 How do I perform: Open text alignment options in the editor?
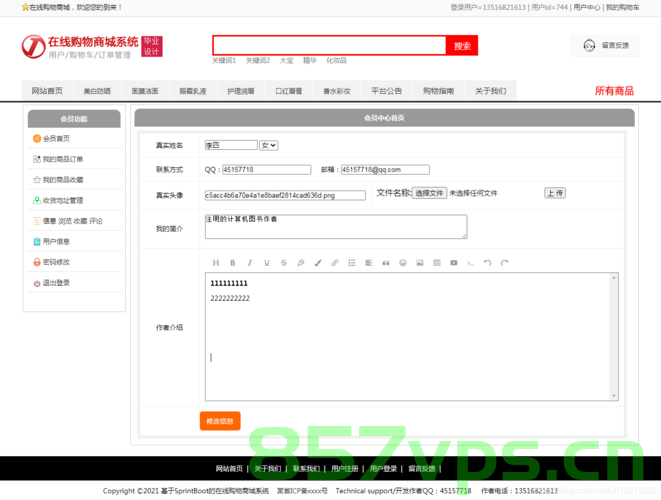tap(369, 263)
